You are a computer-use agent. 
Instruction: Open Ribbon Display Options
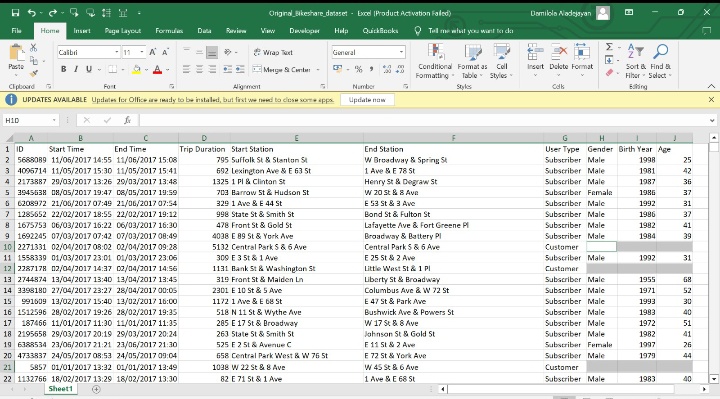coord(630,12)
